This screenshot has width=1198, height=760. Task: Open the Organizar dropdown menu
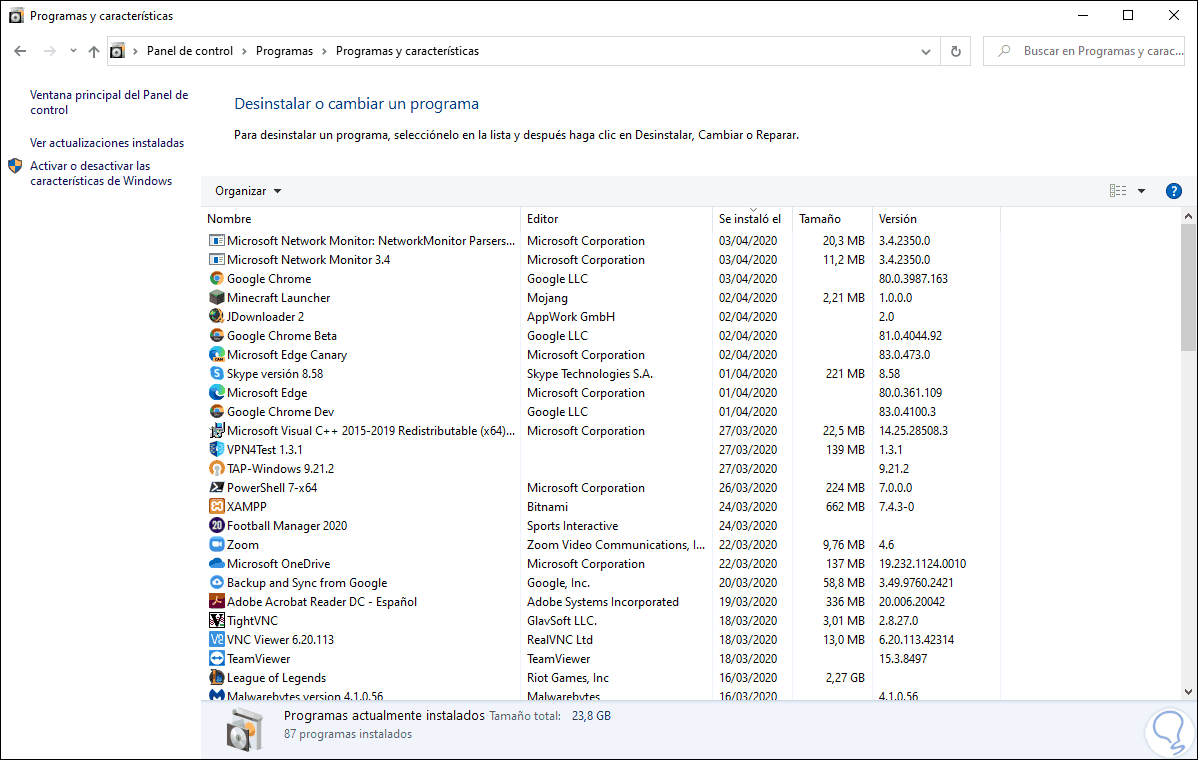click(248, 191)
